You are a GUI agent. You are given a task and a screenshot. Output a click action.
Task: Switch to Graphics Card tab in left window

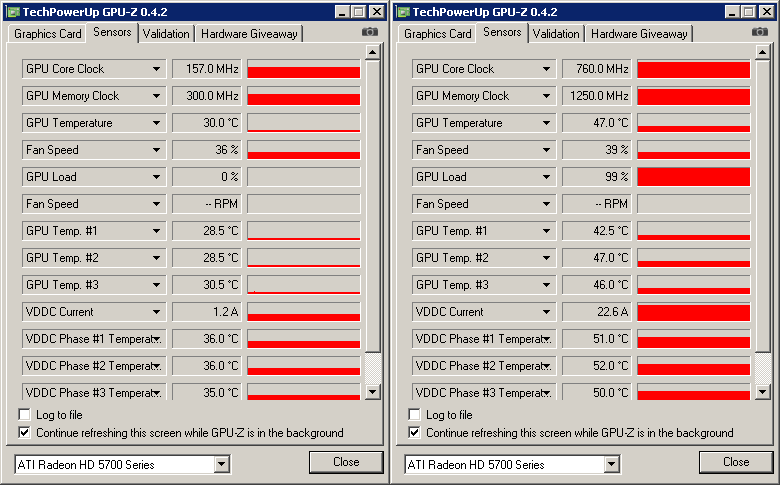coord(48,34)
